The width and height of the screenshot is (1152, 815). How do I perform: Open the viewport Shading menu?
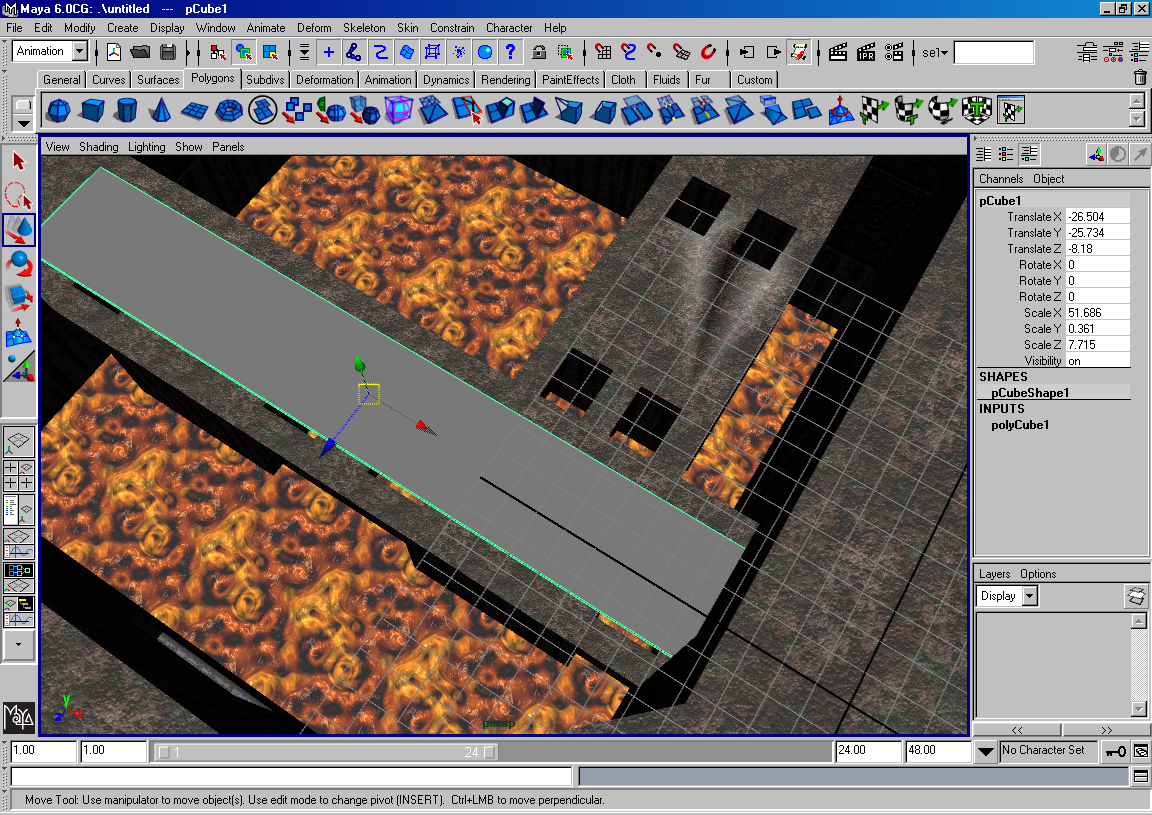(x=99, y=147)
